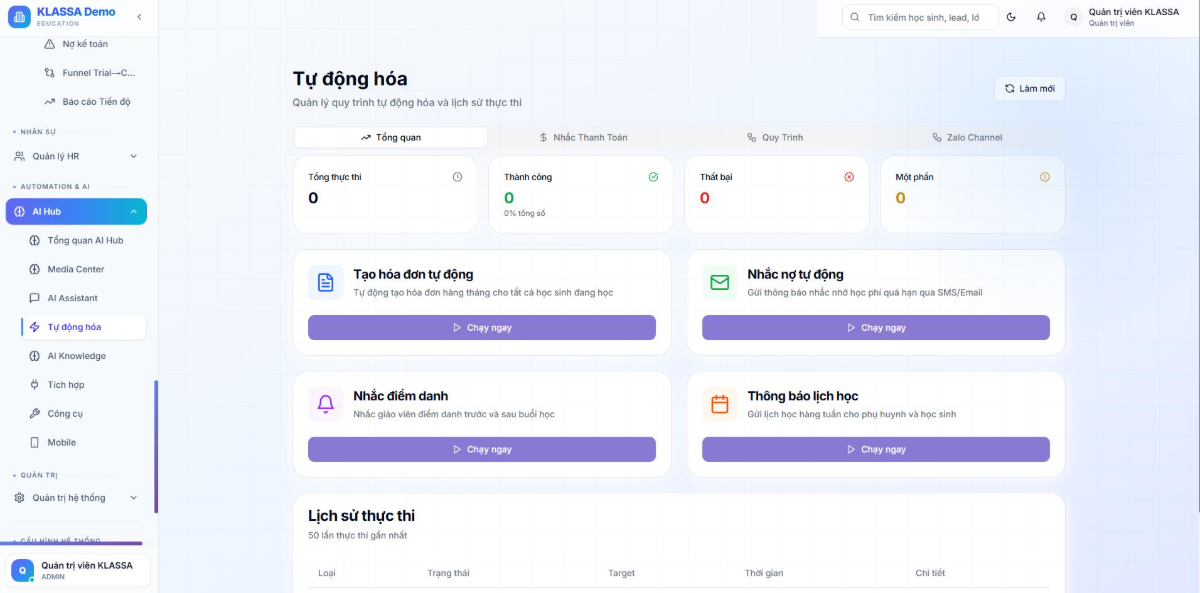The image size is (1200, 593).
Task: Open Quản trị viên KLASSA profile menu
Action: tap(1122, 17)
